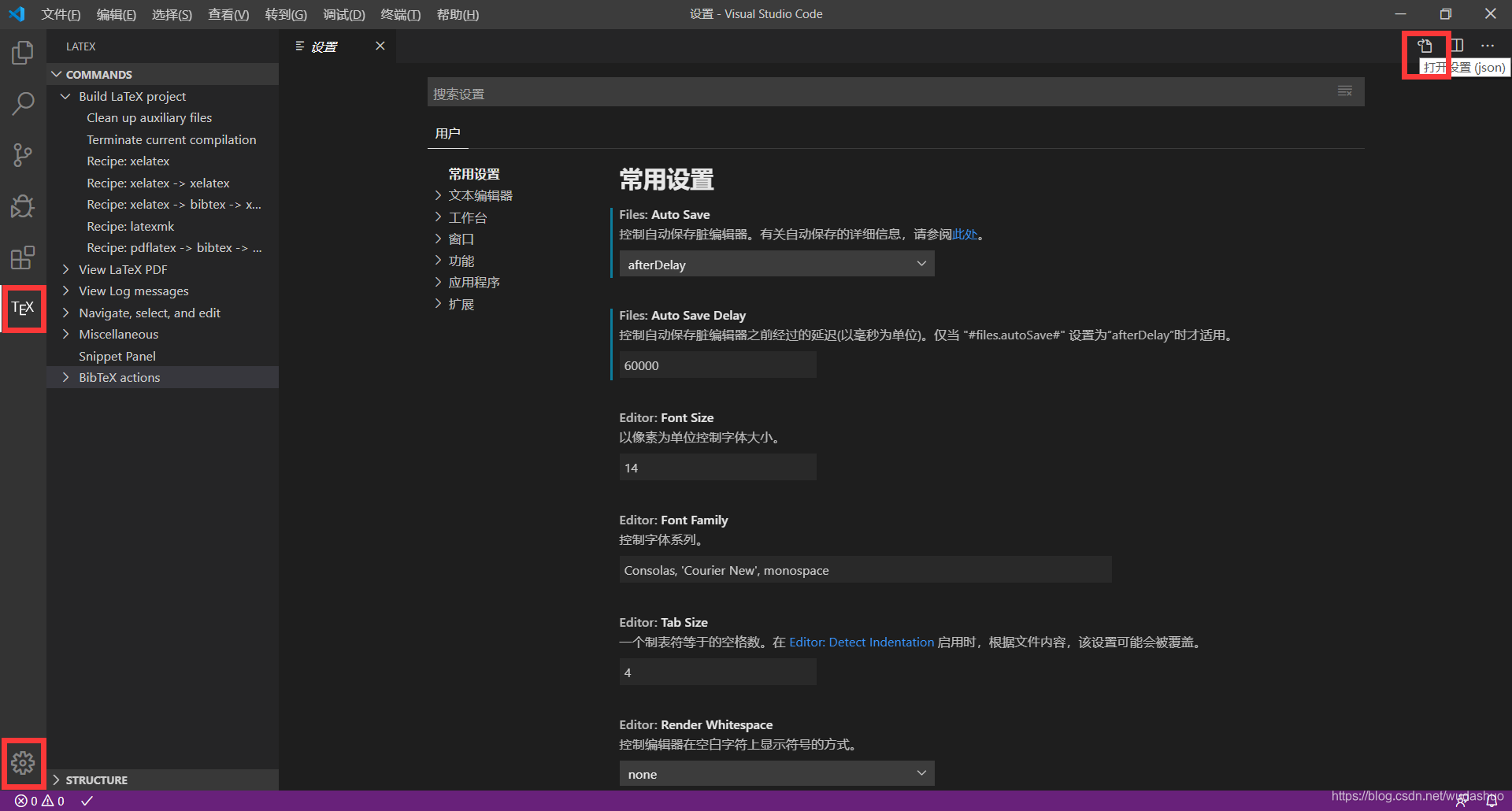The height and width of the screenshot is (811, 1512).
Task: Click the Tab Size 4 field
Action: (717, 672)
